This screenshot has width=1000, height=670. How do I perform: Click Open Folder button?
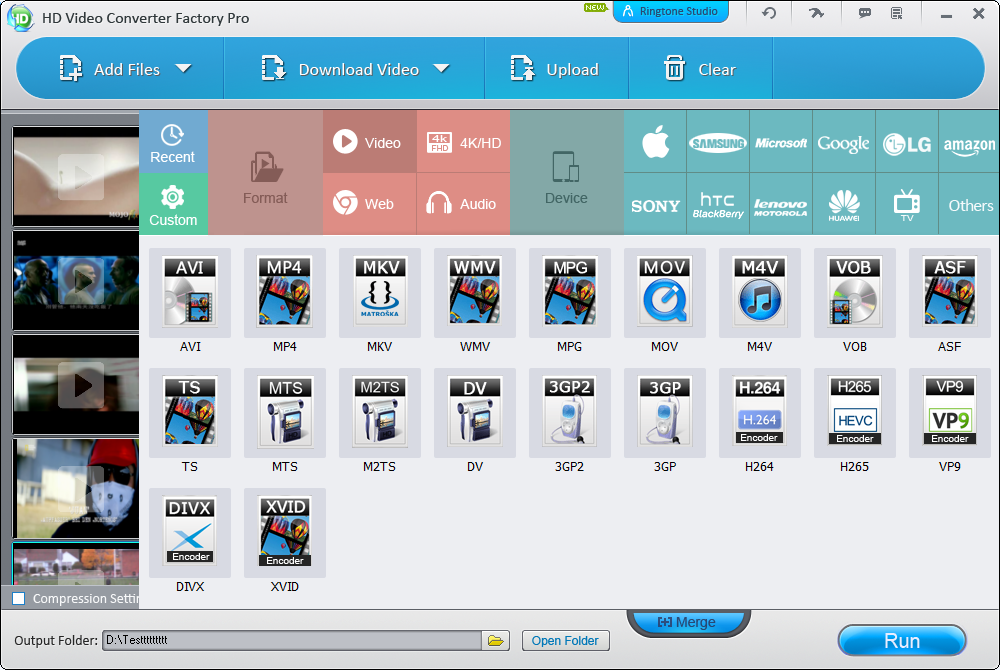(x=565, y=641)
